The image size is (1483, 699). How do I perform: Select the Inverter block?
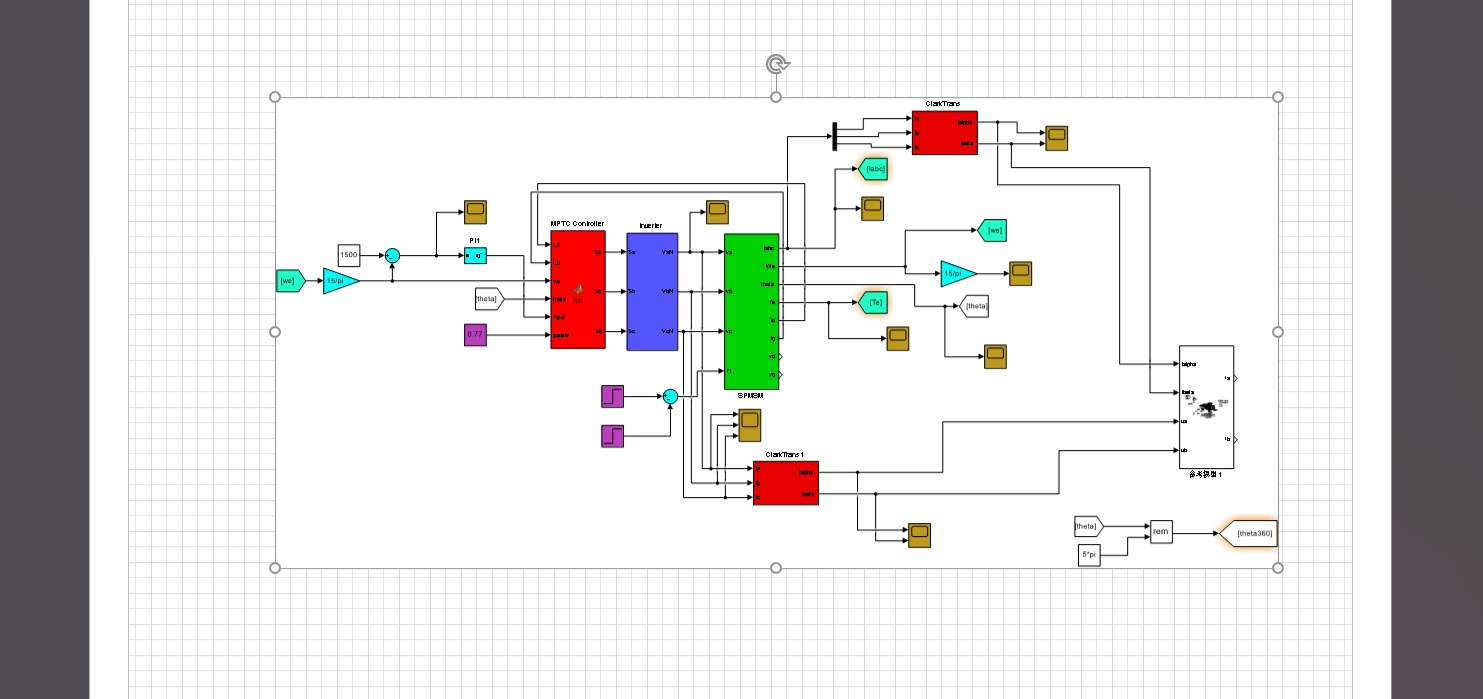(652, 290)
